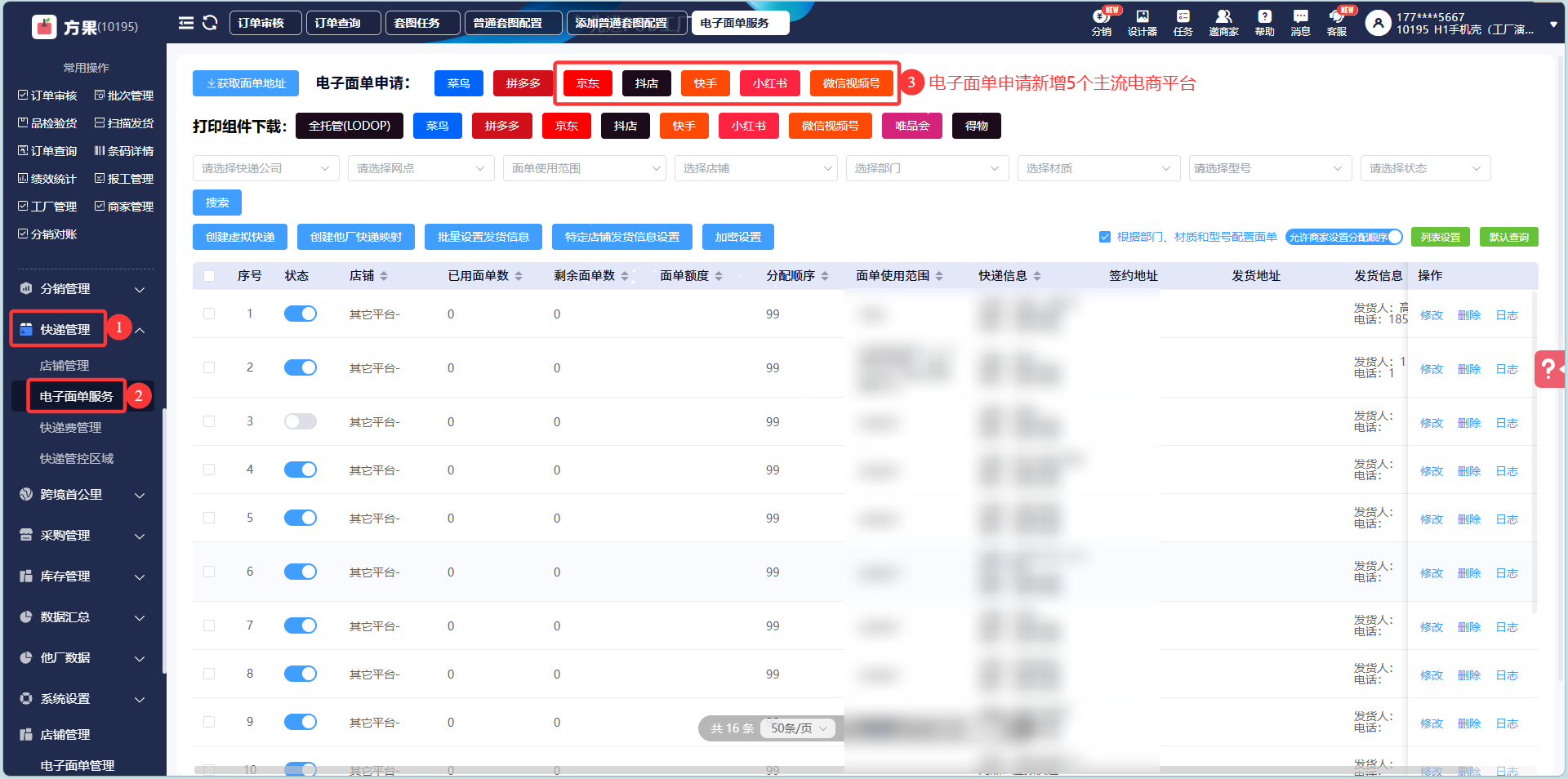Collapse the sidebar with the hamburger icon
Image resolution: width=1568 pixels, height=779 pixels.
(x=186, y=23)
